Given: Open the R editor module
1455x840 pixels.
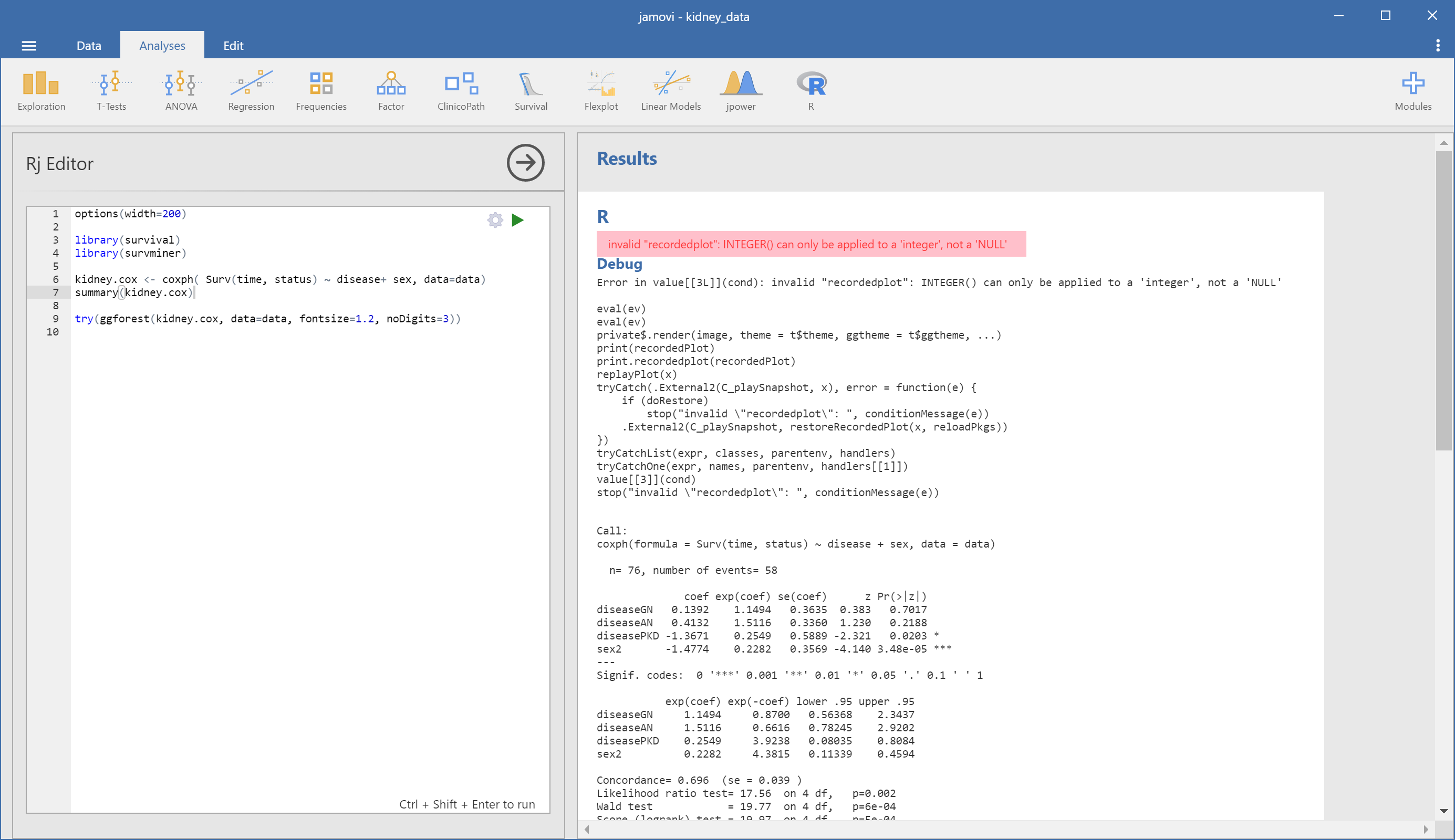Looking at the screenshot, I should 811,91.
